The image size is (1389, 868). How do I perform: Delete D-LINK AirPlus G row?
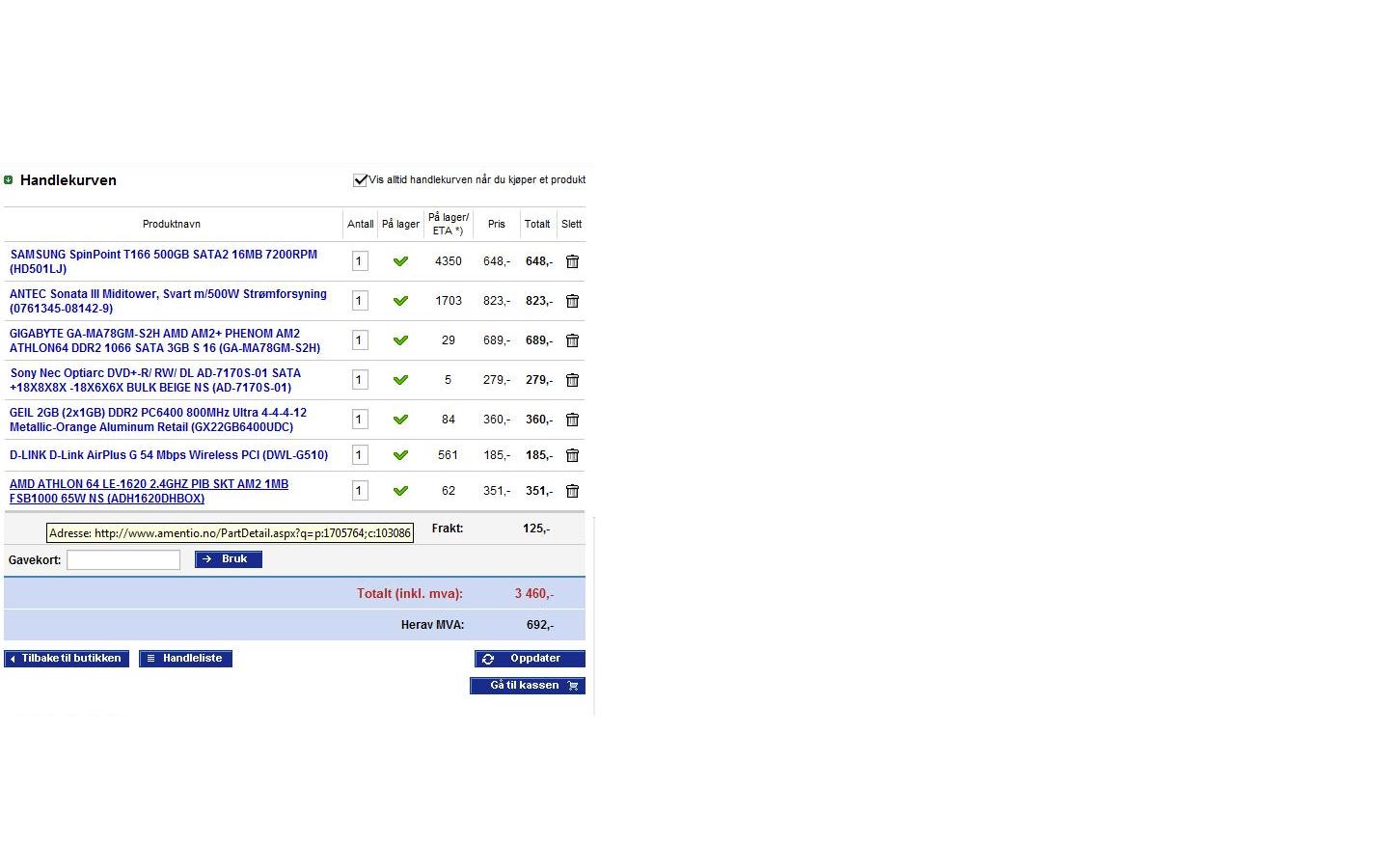(572, 455)
